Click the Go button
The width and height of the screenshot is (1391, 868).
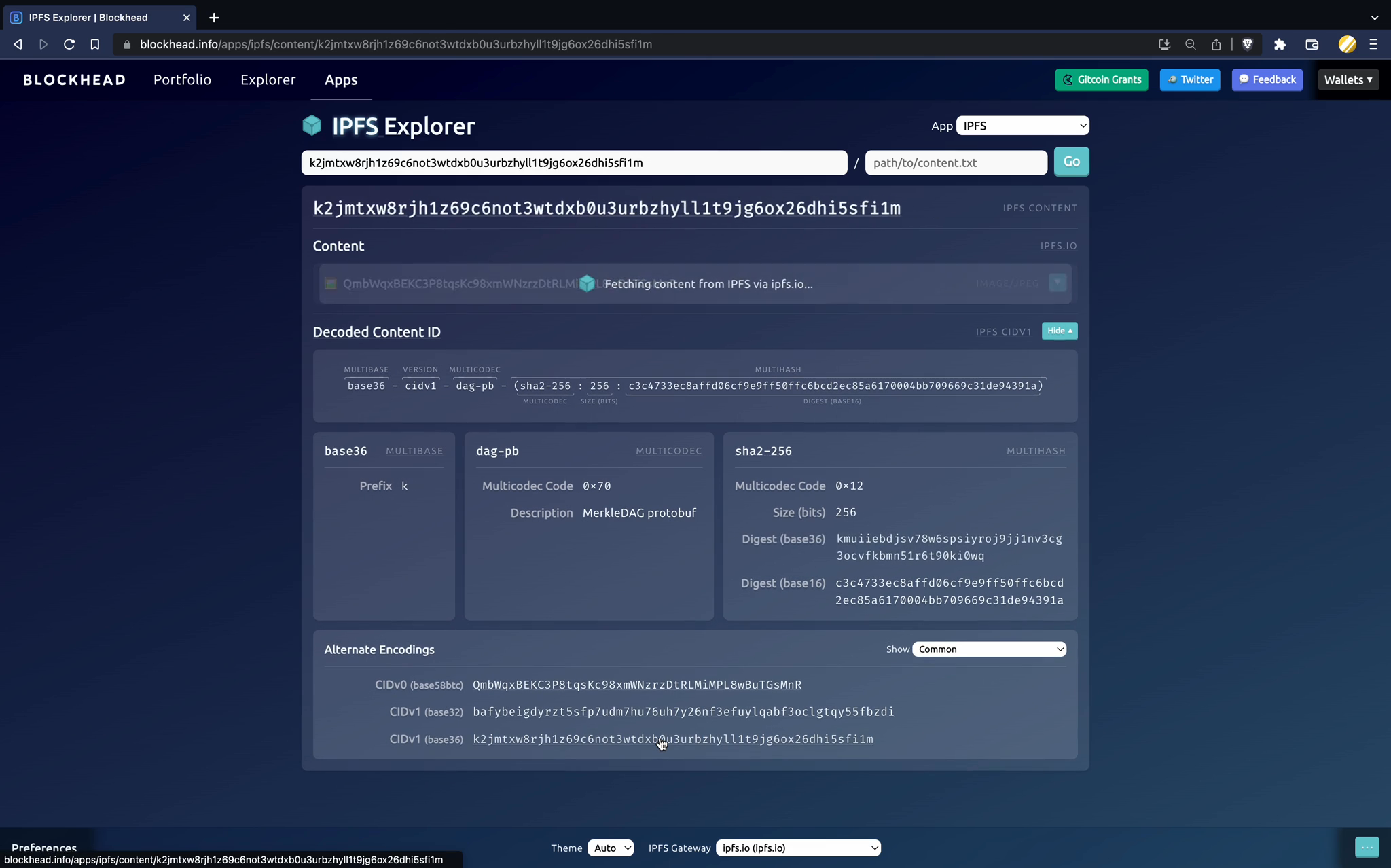1072,162
